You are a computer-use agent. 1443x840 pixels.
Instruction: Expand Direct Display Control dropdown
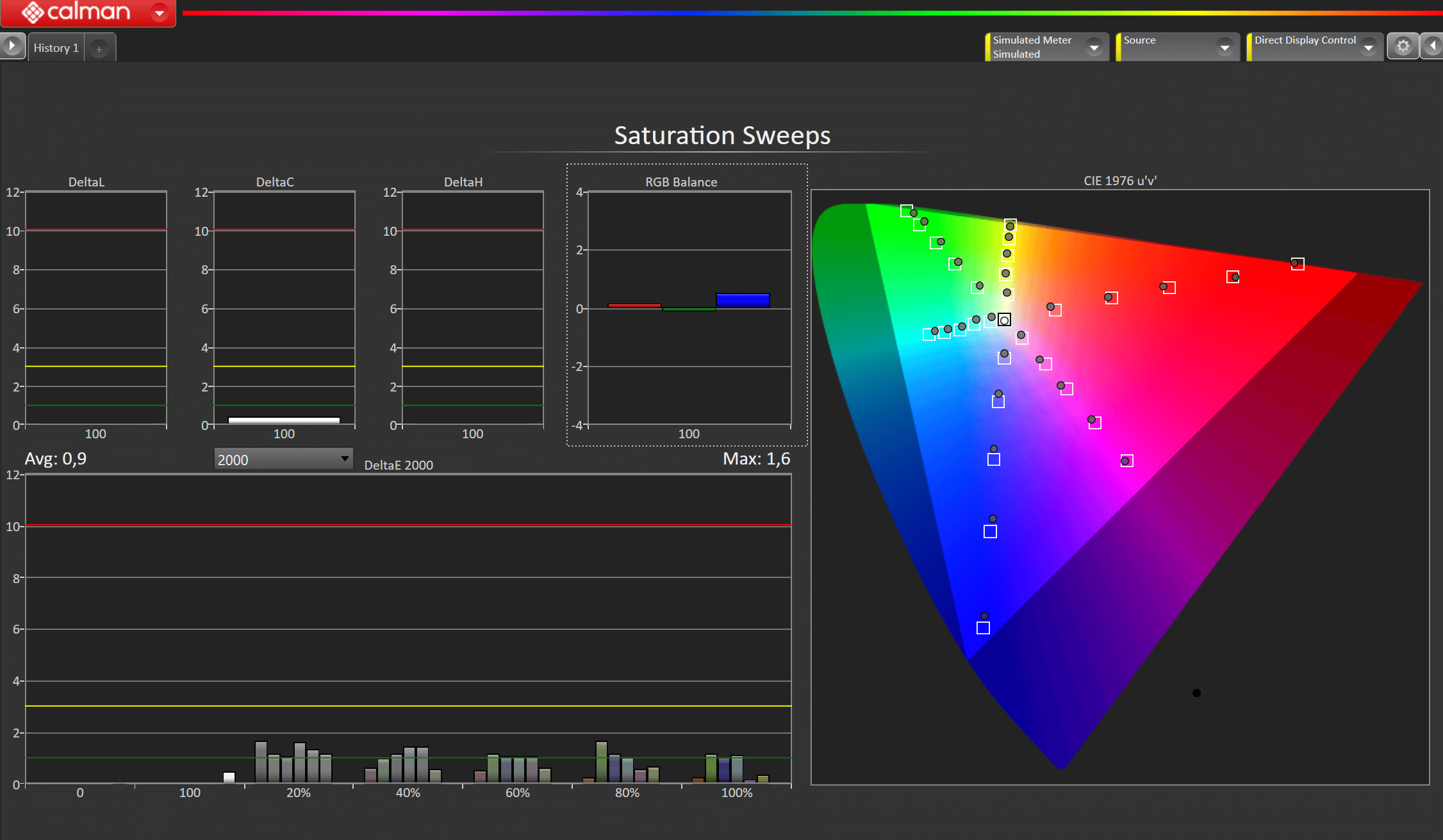pos(1369,47)
